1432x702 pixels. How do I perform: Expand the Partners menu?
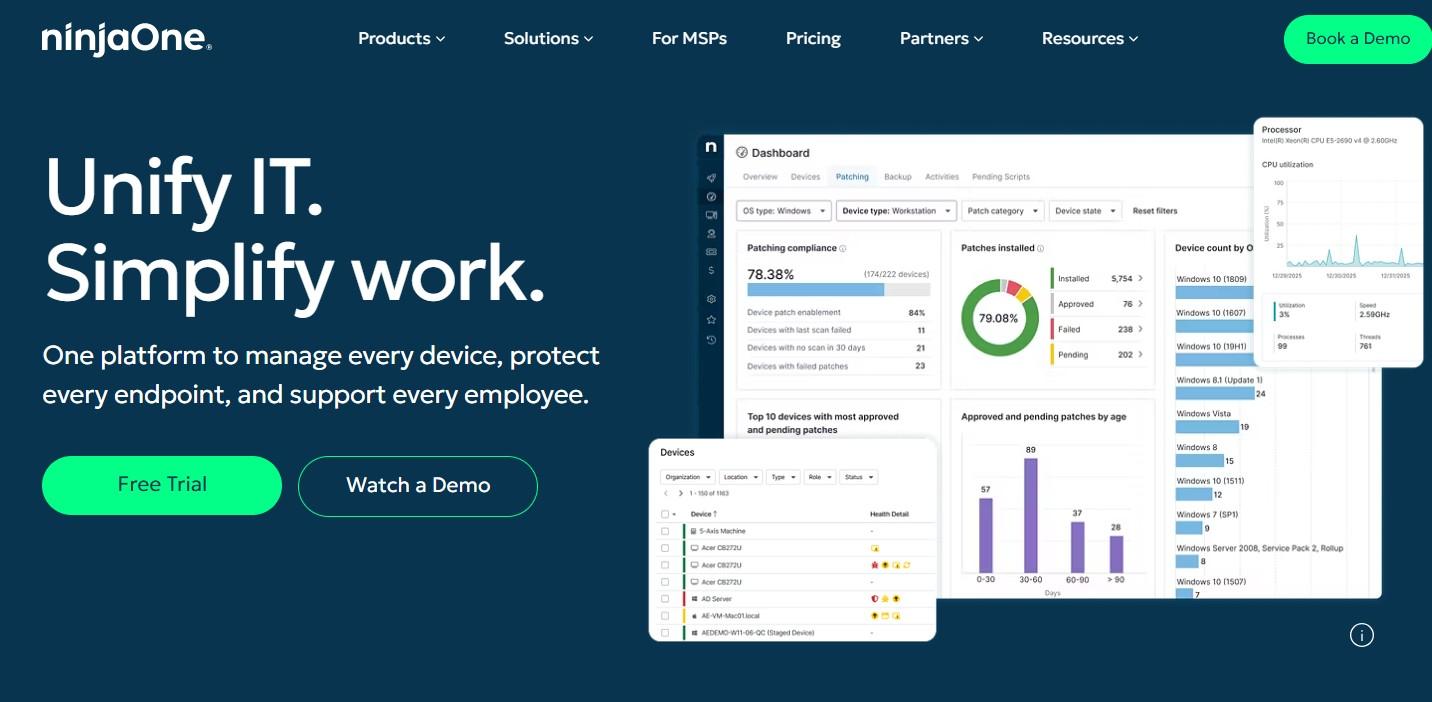[942, 39]
